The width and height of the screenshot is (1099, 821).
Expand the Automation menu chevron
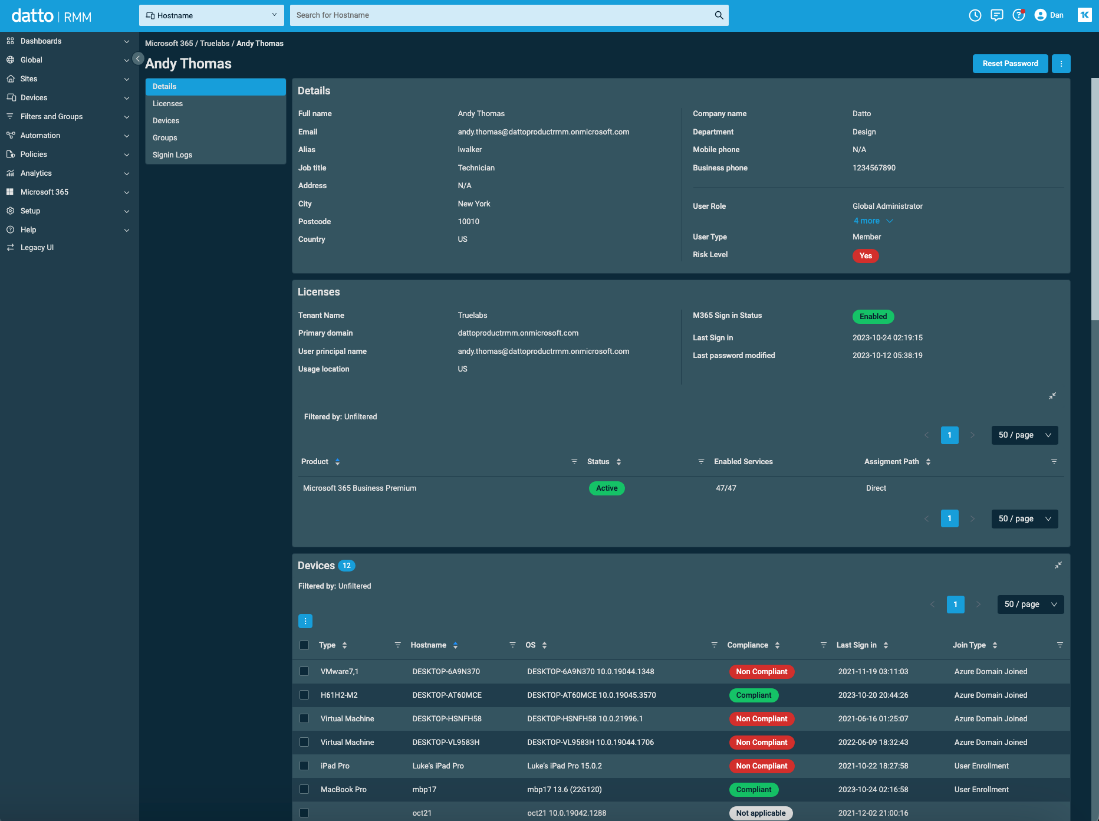[126, 135]
